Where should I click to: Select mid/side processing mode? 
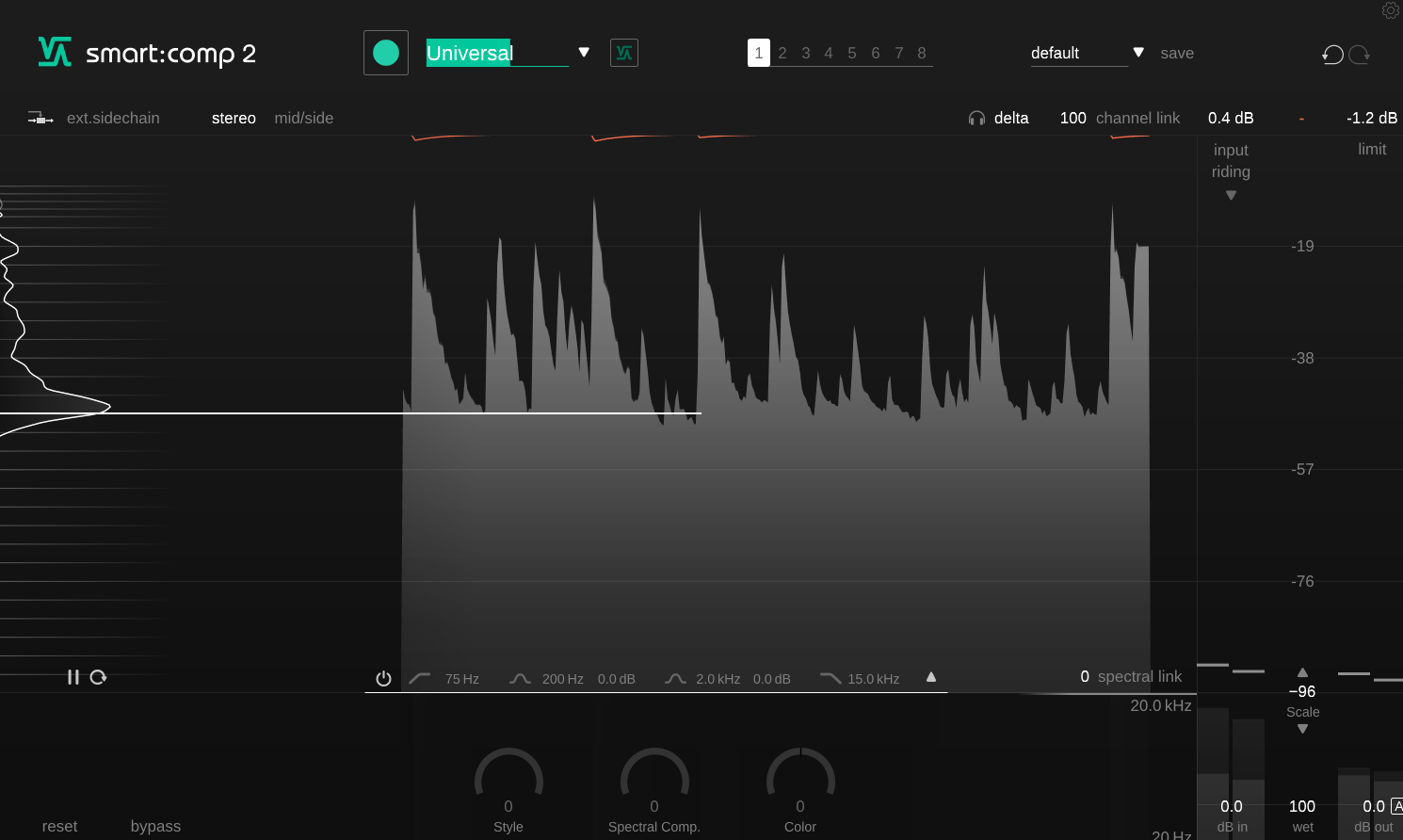304,118
